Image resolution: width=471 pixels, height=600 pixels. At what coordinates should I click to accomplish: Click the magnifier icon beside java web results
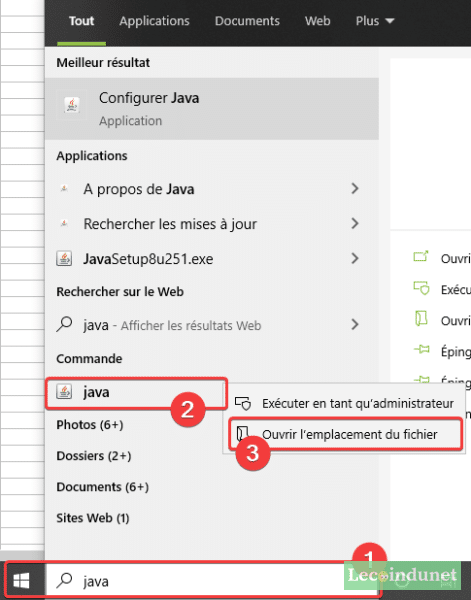pyautogui.click(x=64, y=324)
